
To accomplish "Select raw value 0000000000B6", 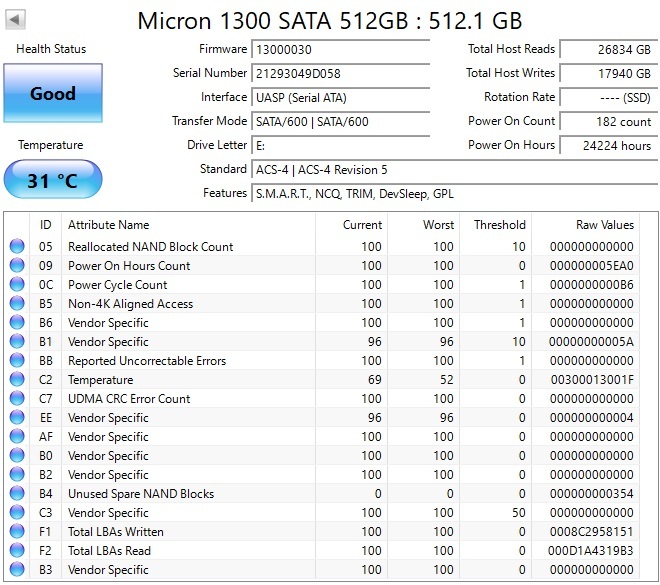I will (591, 285).
